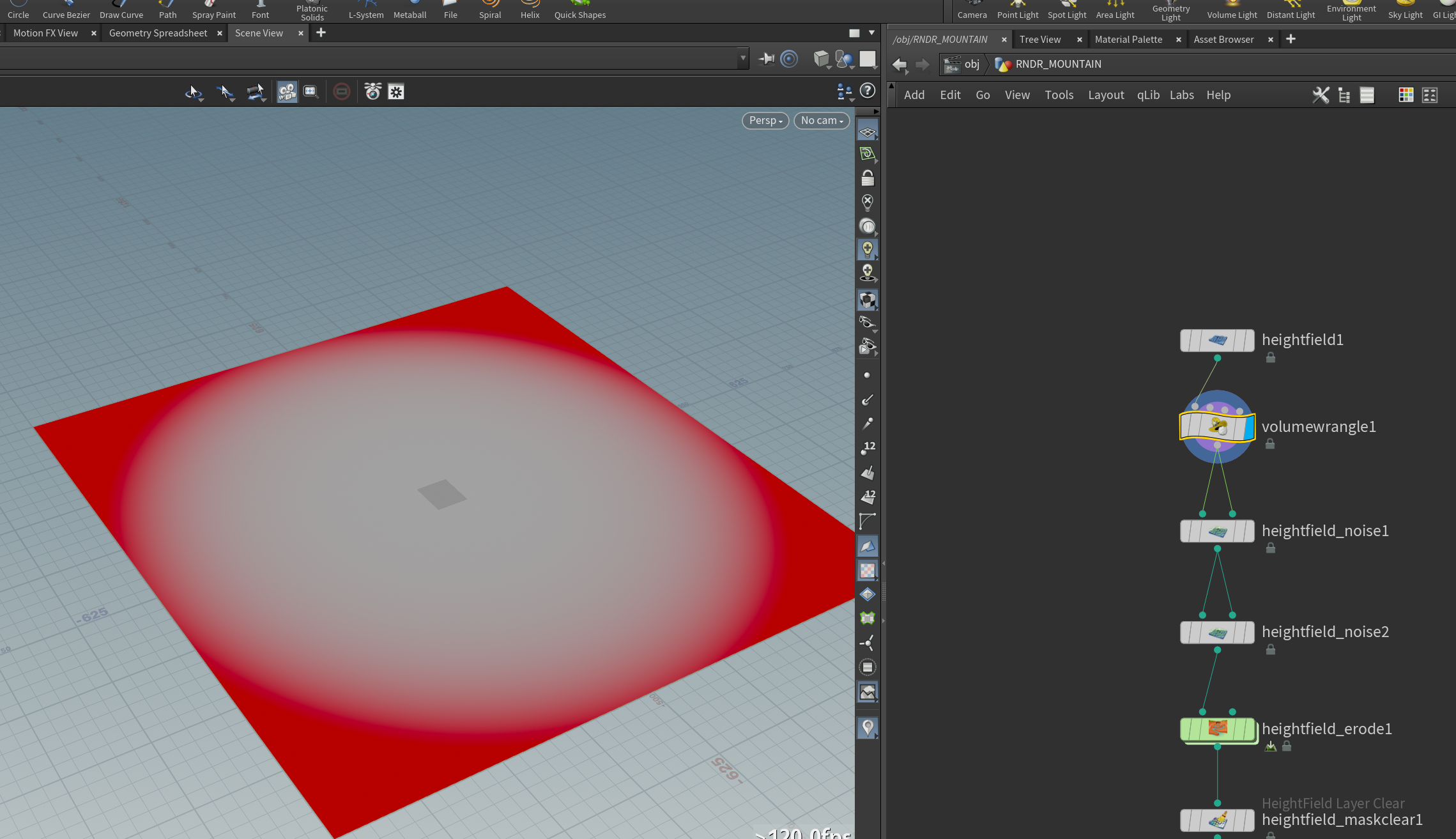This screenshot has width=1456, height=839.
Task: Open the node color palette icon
Action: [x=1406, y=95]
